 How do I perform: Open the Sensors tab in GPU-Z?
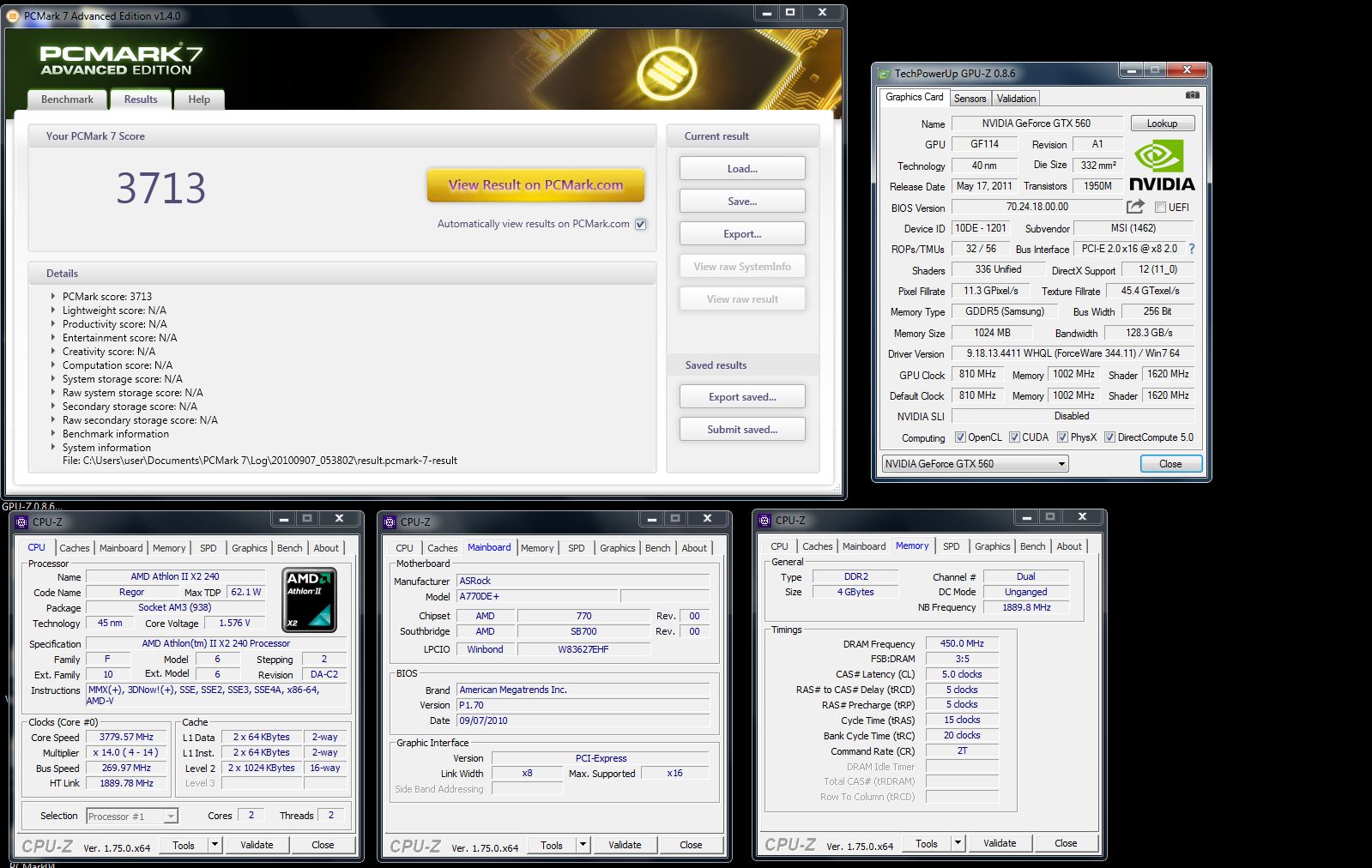click(x=970, y=99)
